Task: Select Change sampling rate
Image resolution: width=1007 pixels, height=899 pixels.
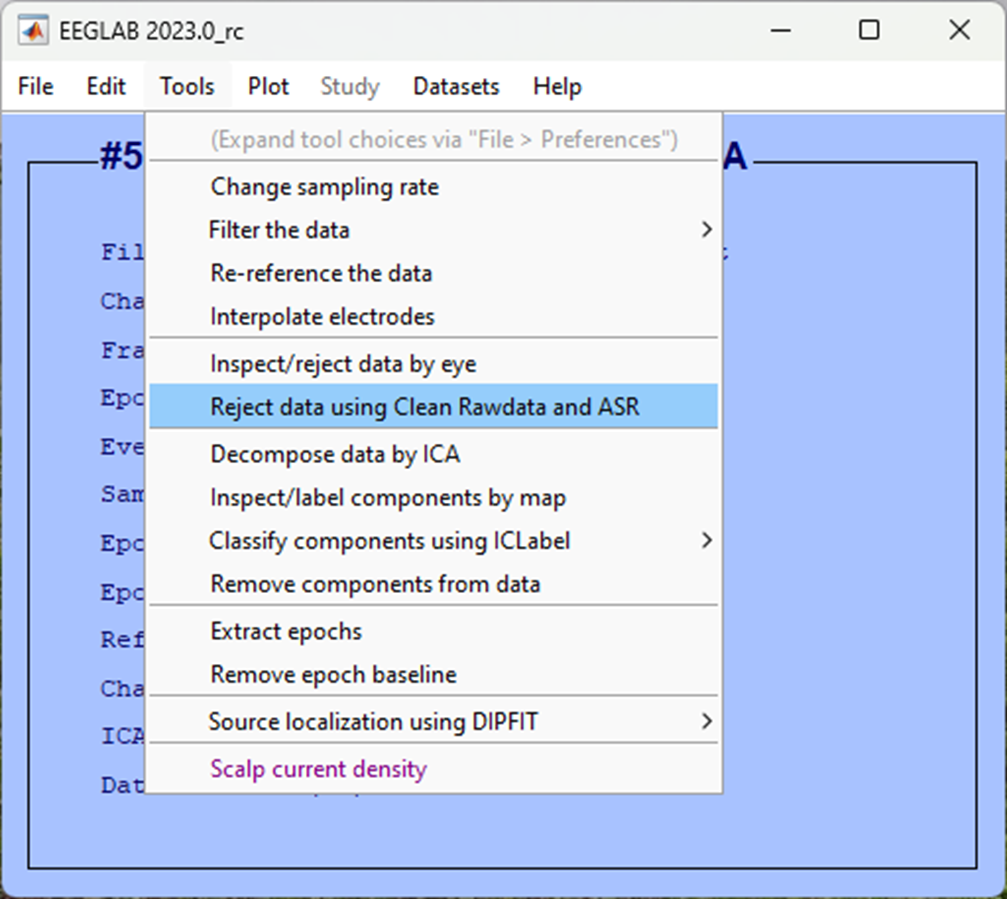Action: (x=324, y=187)
